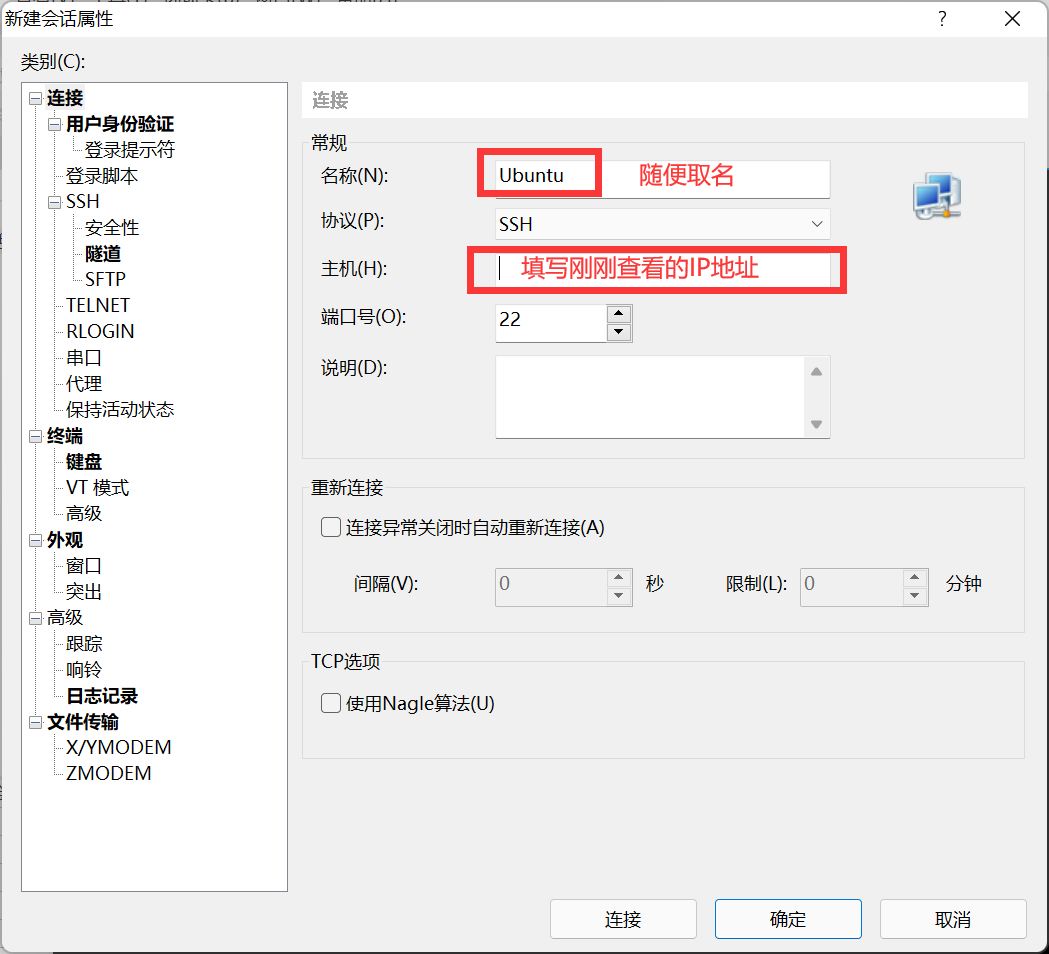Open the 安全性 category
This screenshot has height=954, width=1049.
(112, 228)
